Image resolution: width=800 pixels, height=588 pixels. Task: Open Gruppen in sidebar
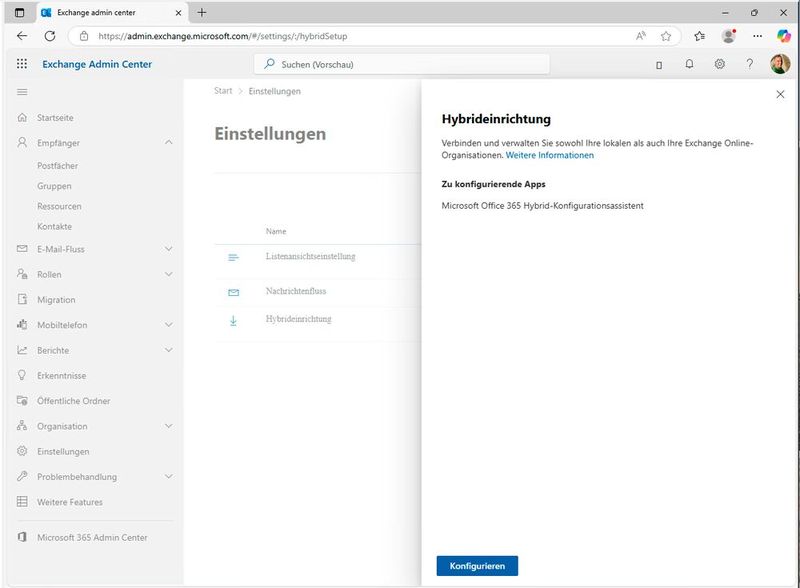(54, 186)
